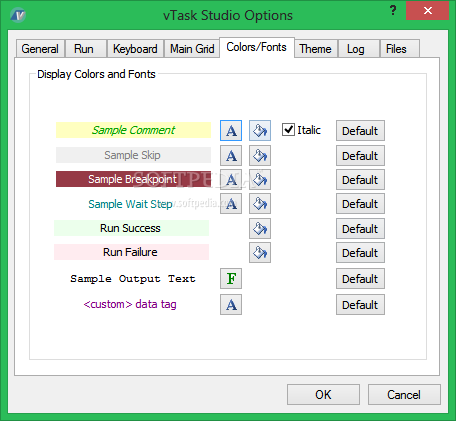Close the vTask Studio Options dialog
Screen dimensions: 456x421
click(x=428, y=11)
